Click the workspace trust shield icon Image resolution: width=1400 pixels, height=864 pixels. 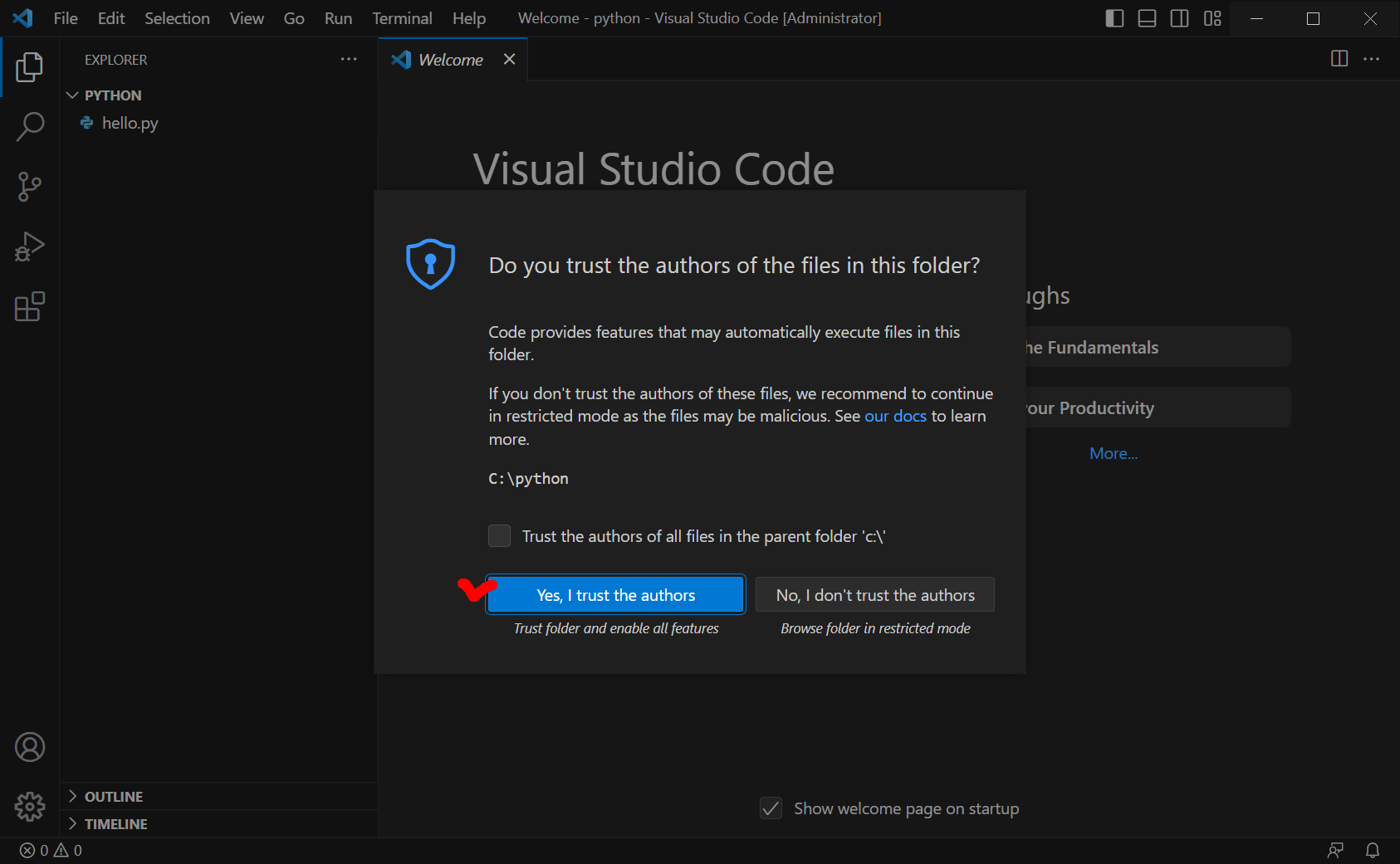pos(430,264)
